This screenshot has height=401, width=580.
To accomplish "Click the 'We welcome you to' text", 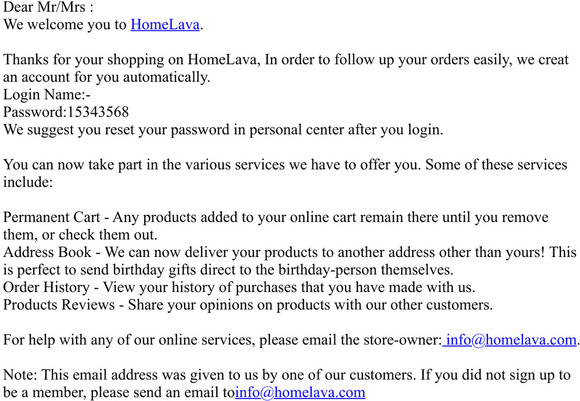I will tap(65, 24).
